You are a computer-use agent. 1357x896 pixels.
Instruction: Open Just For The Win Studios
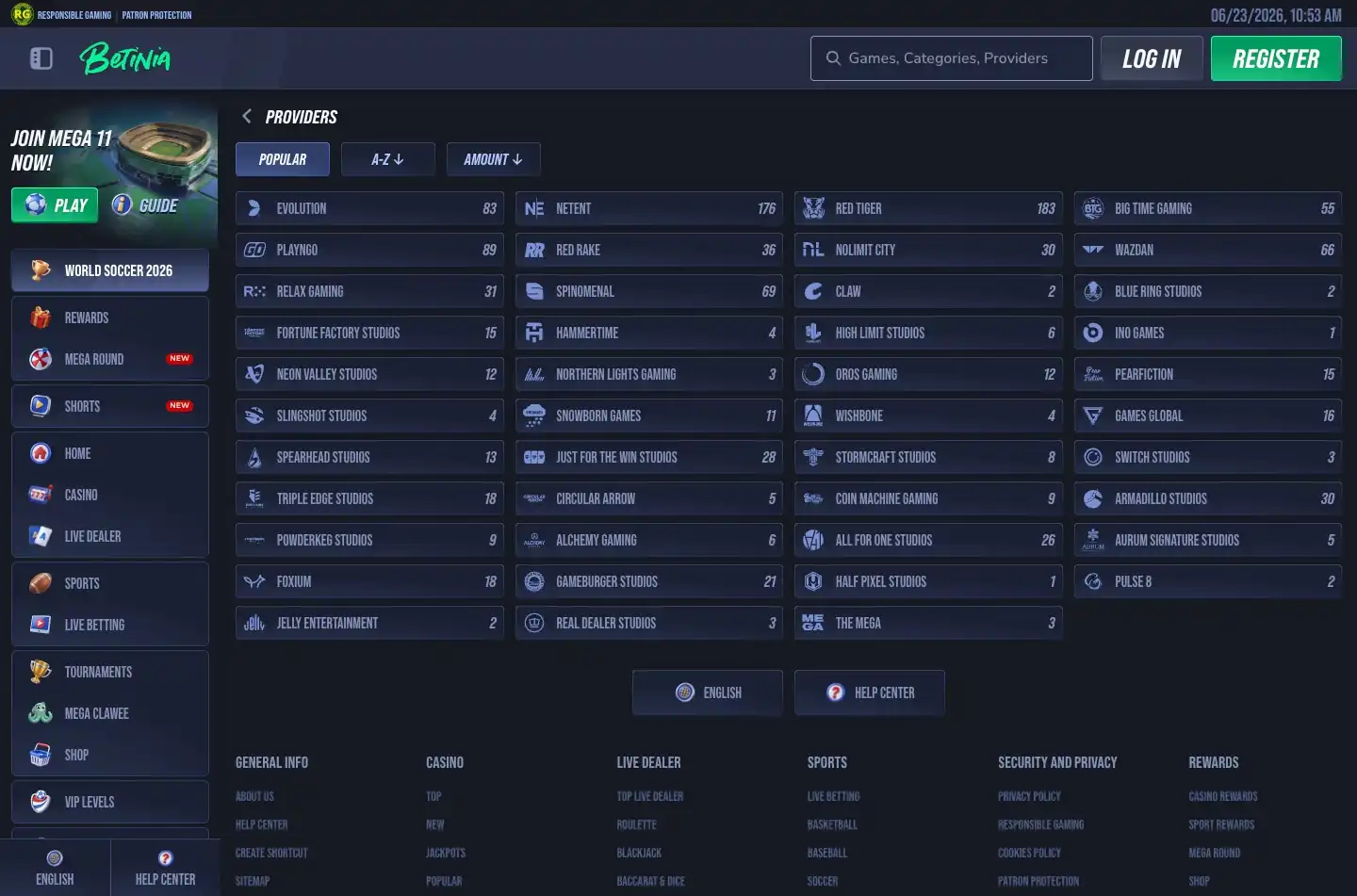649,457
